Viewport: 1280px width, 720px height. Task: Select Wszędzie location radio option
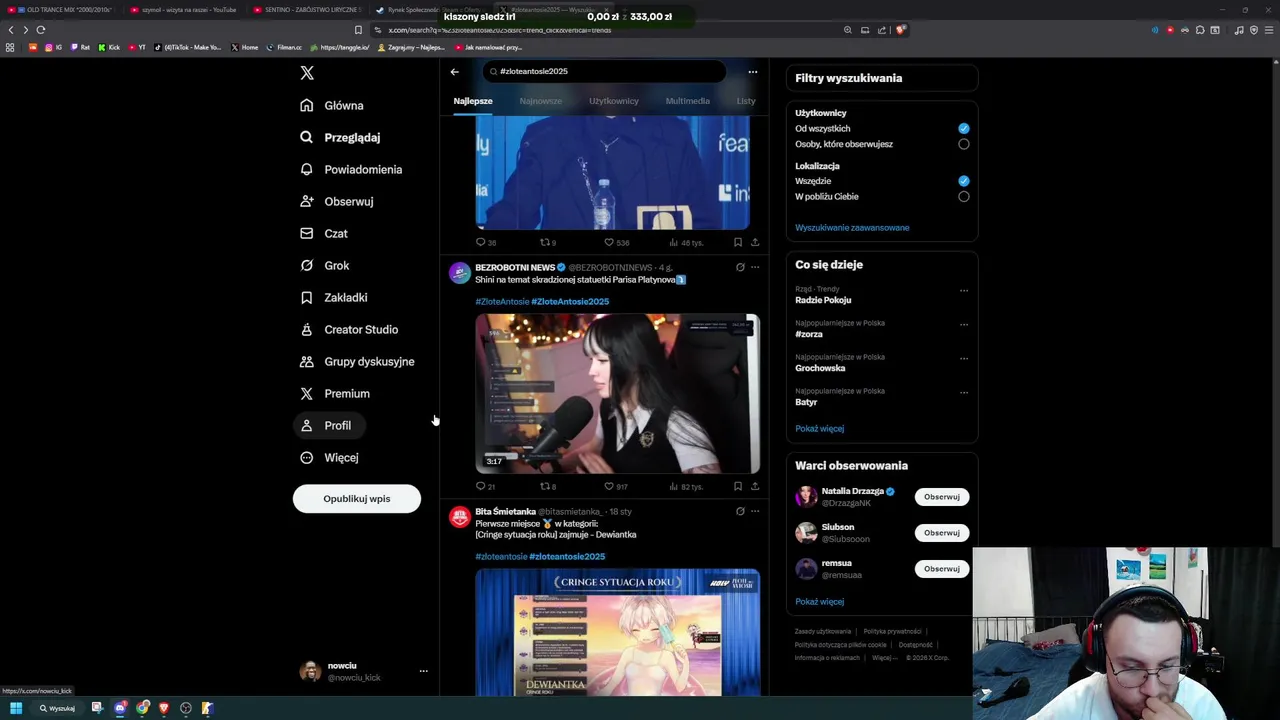pos(964,181)
